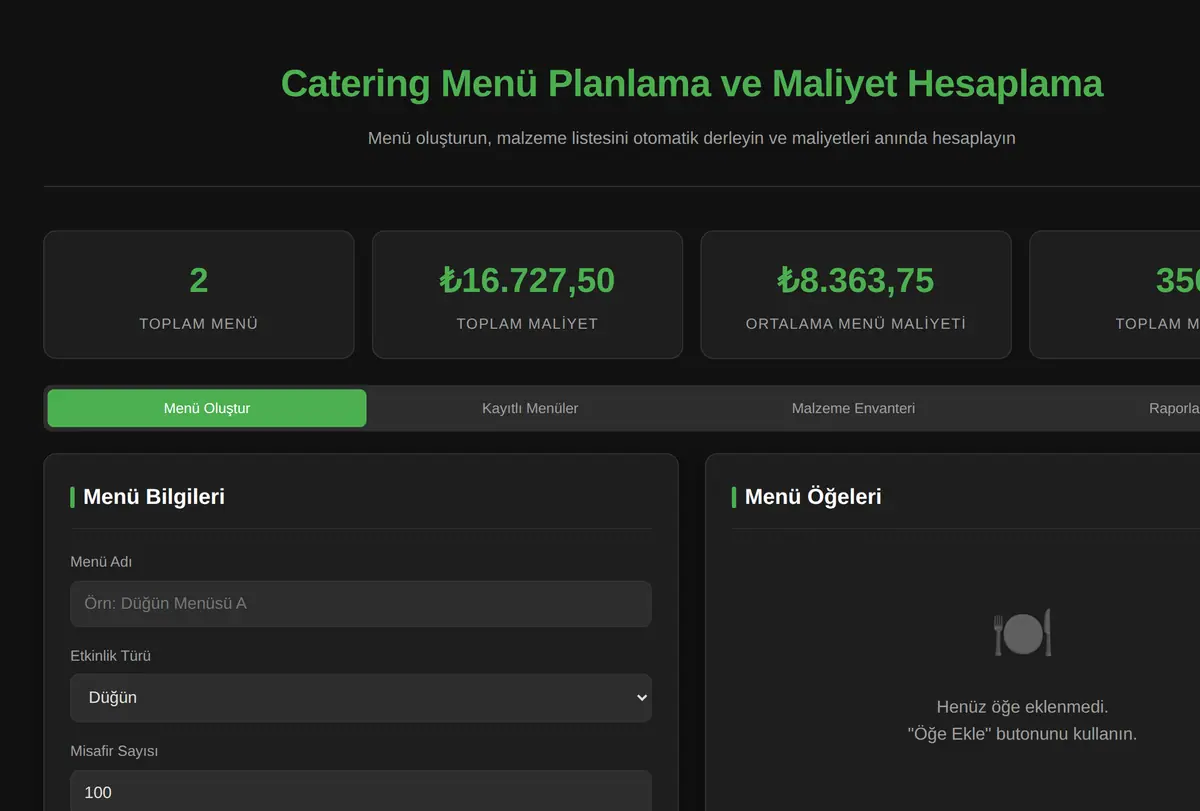The height and width of the screenshot is (811, 1200).
Task: Click the ₺8.363,75 Ortalama Menü Maliyeti card
Action: [x=856, y=295]
